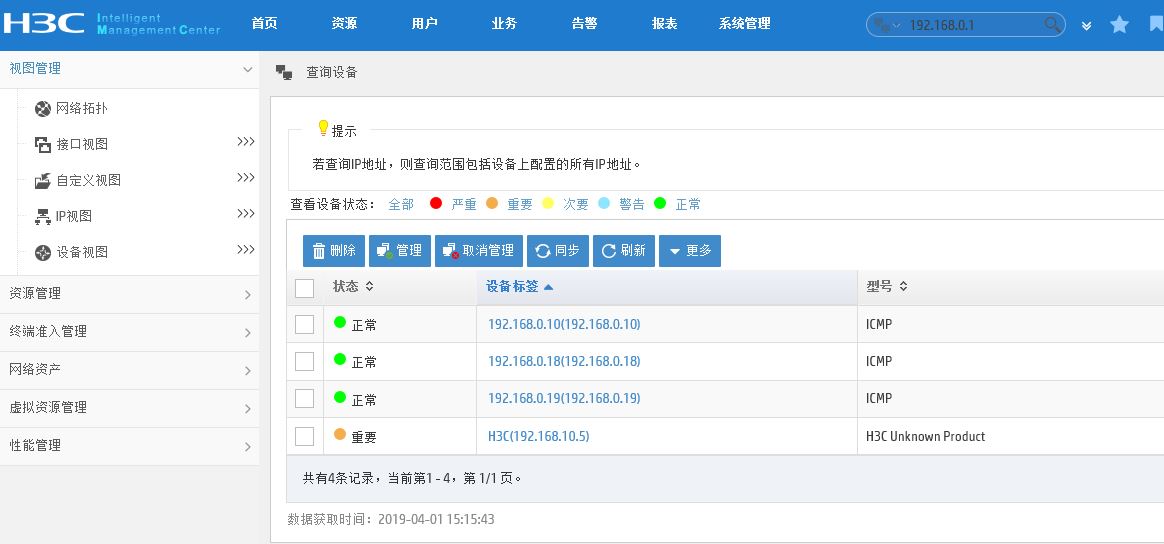
Task: Click the trash icon on delete button
Action: [319, 251]
